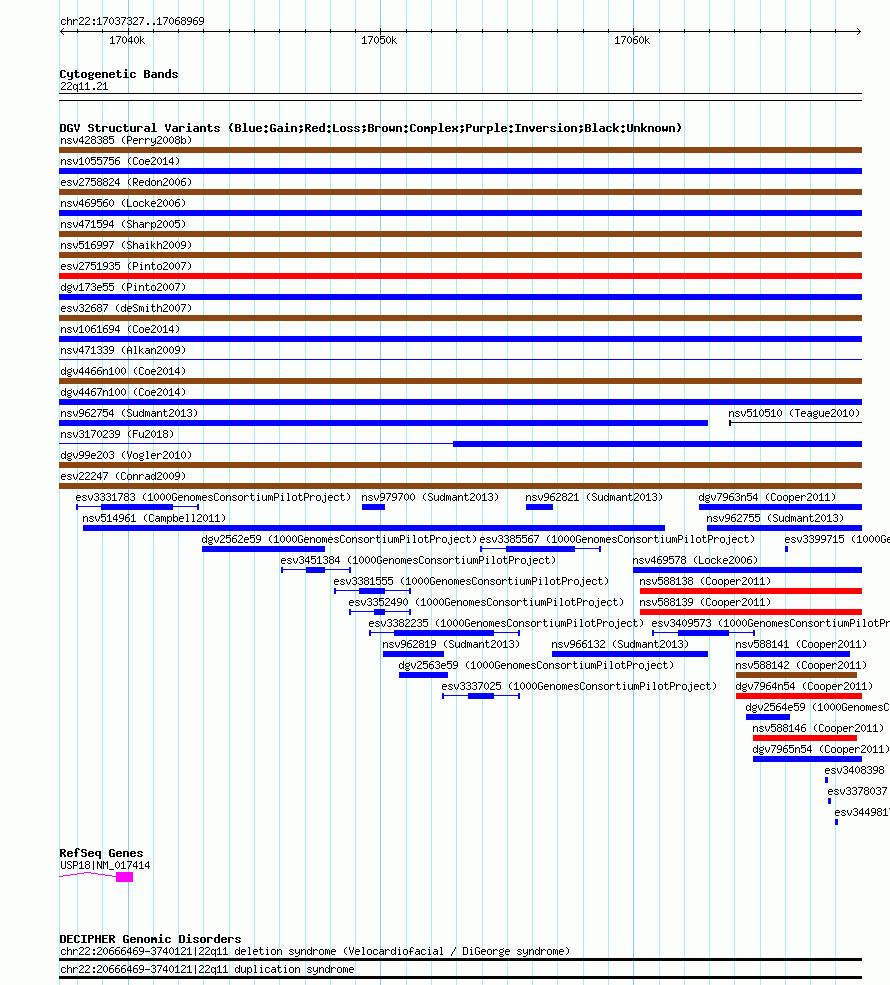Click variant label esv2758824 (Redon2006)

(126, 182)
